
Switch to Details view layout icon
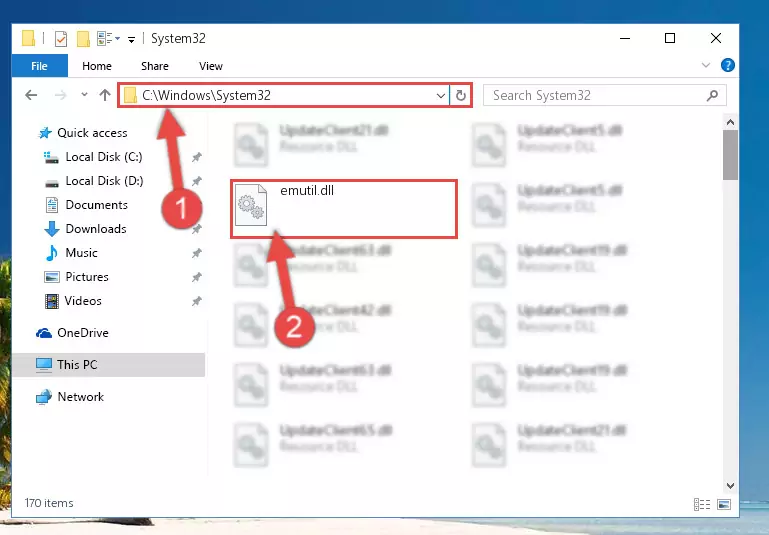(702, 504)
